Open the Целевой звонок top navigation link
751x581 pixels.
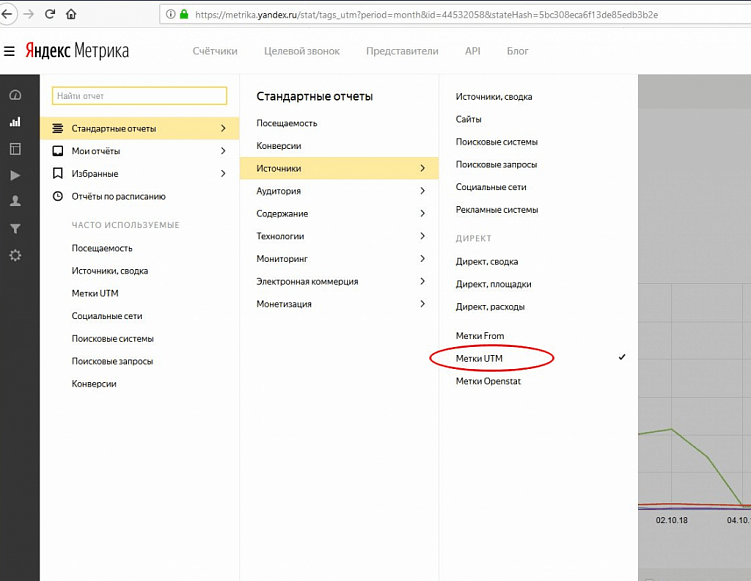click(x=302, y=51)
